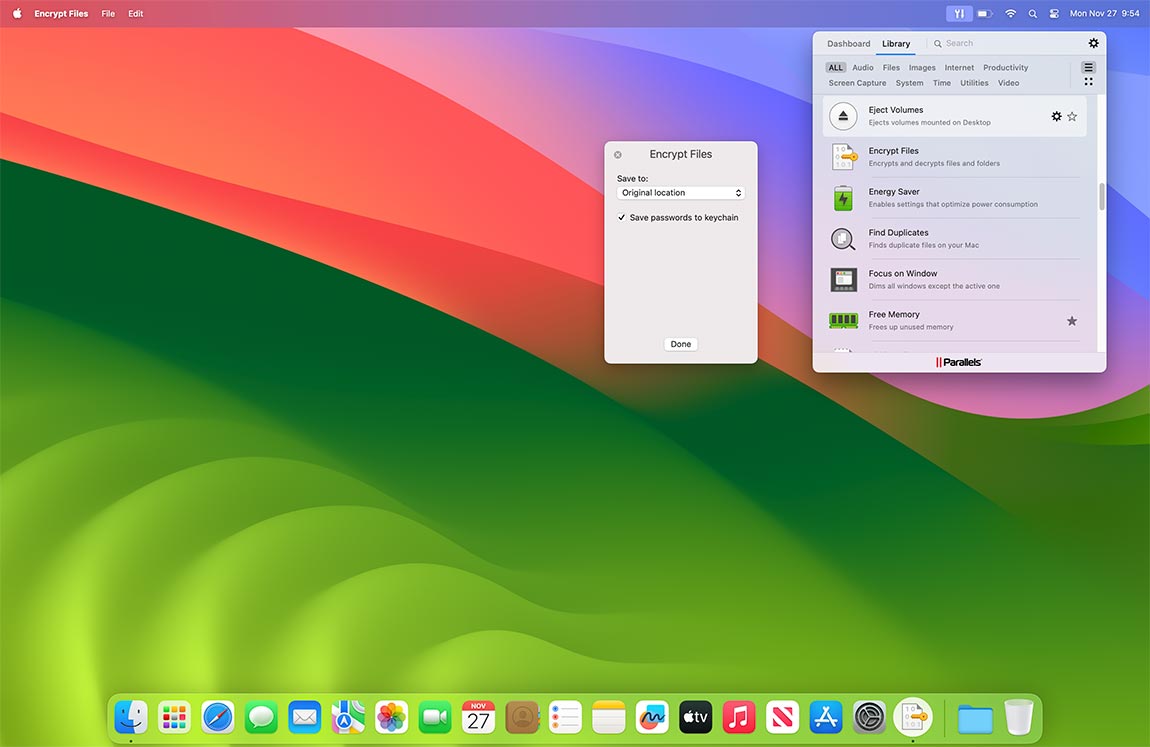Remove Free Memory from favorites
This screenshot has height=747, width=1150.
point(1072,321)
